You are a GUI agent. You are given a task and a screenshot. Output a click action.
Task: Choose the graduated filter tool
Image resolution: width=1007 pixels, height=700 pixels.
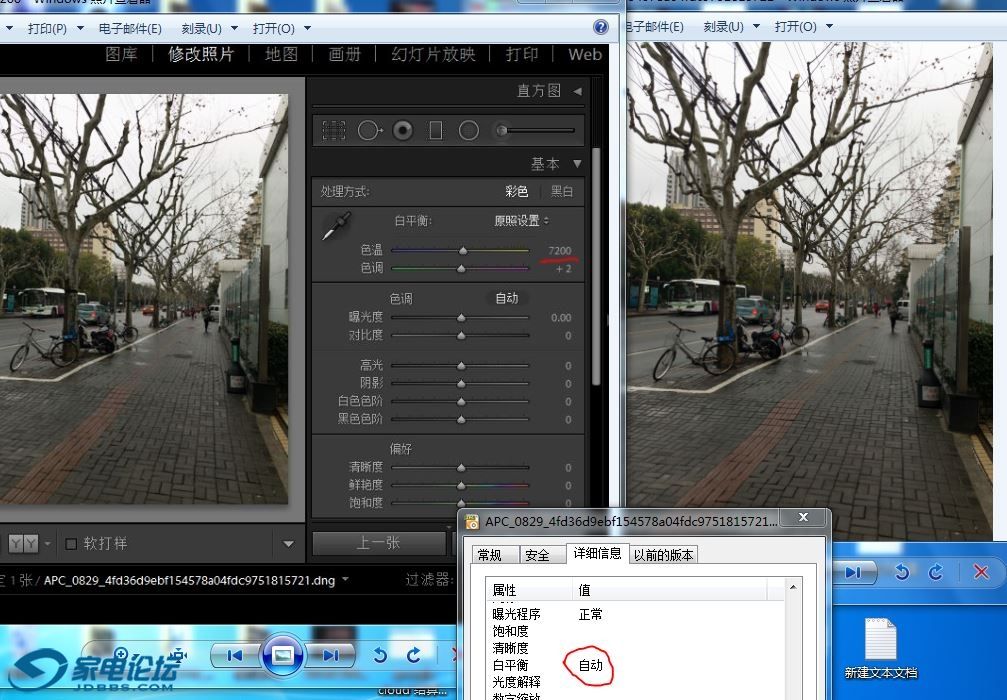(436, 130)
